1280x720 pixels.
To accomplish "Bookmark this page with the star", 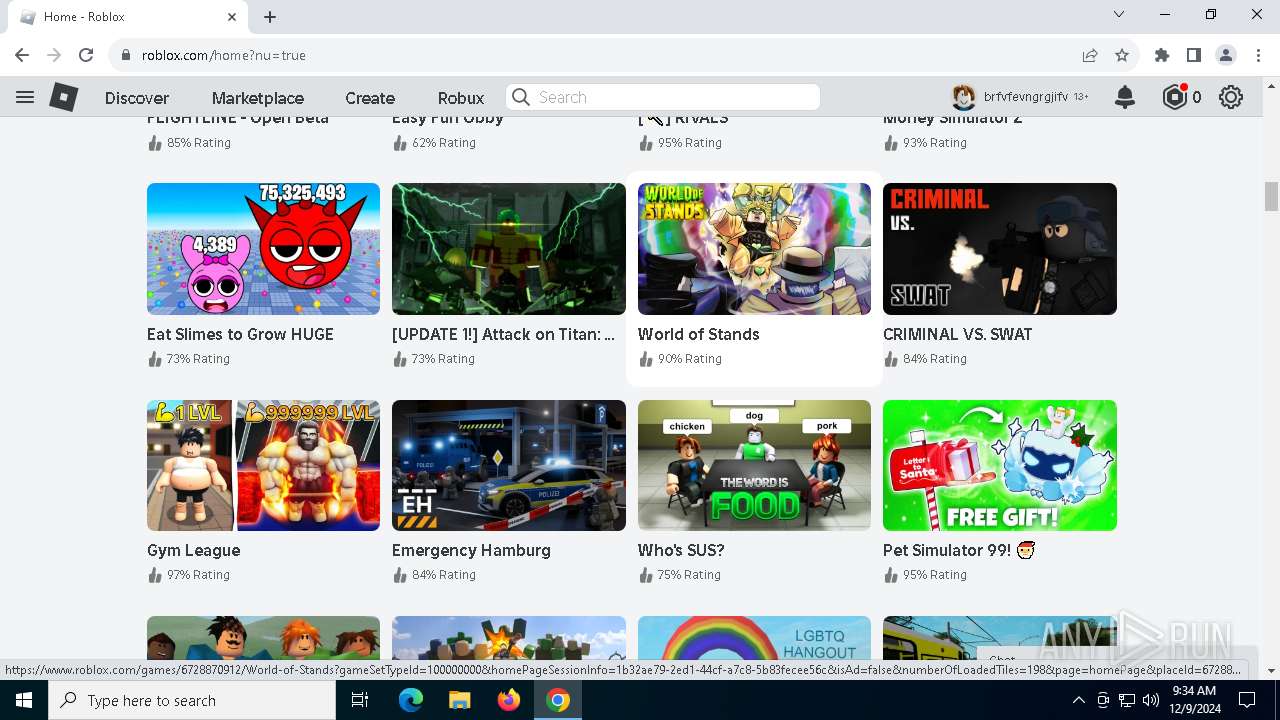I will pyautogui.click(x=1122, y=55).
